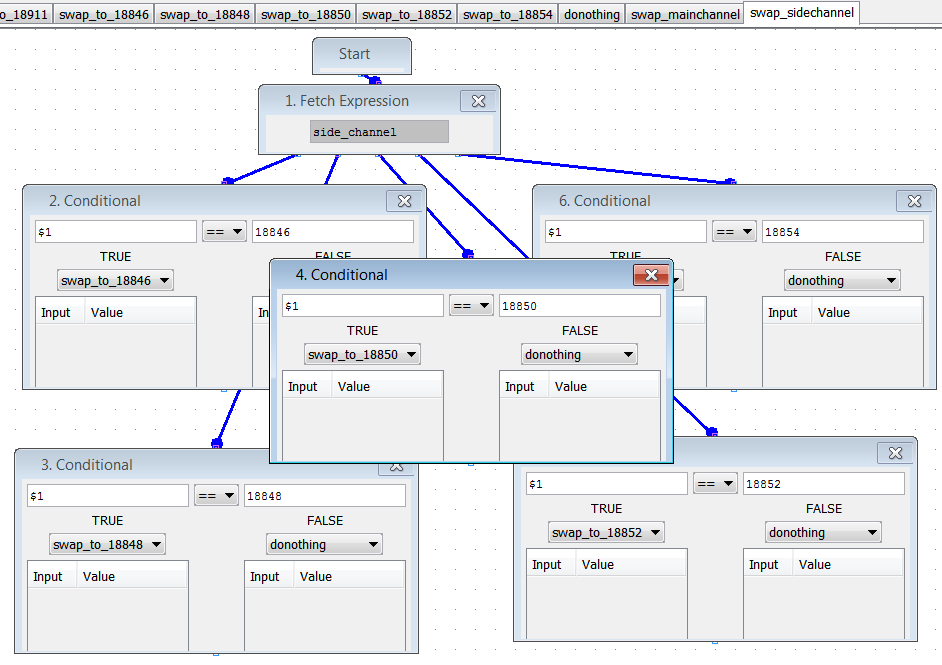Click the Start node

pyautogui.click(x=362, y=55)
